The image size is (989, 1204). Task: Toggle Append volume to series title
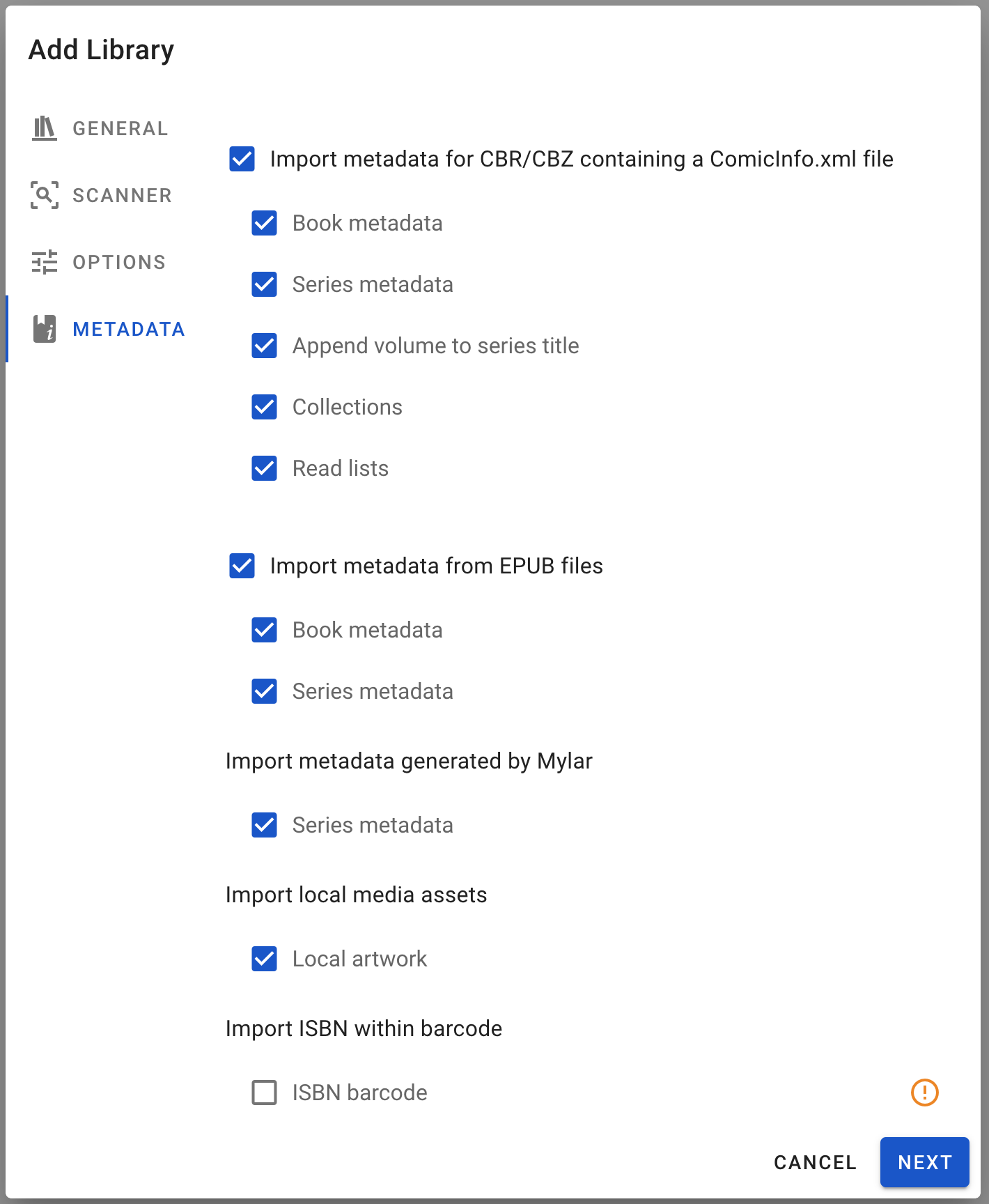click(263, 346)
